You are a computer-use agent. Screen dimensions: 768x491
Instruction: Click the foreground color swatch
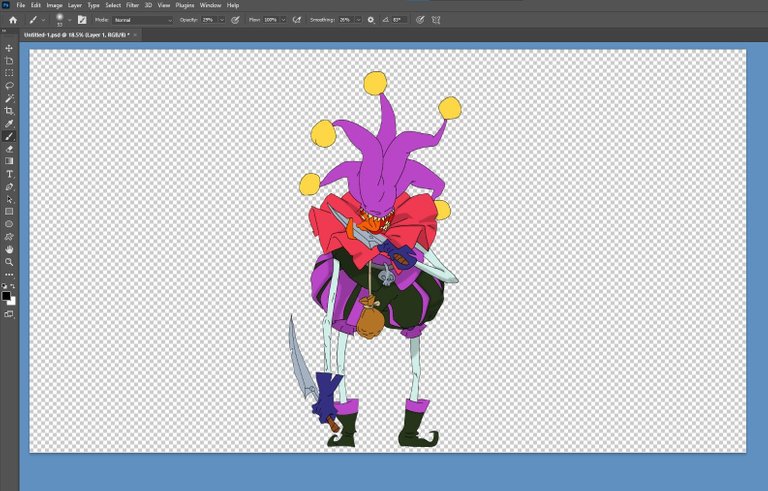(x=6, y=296)
